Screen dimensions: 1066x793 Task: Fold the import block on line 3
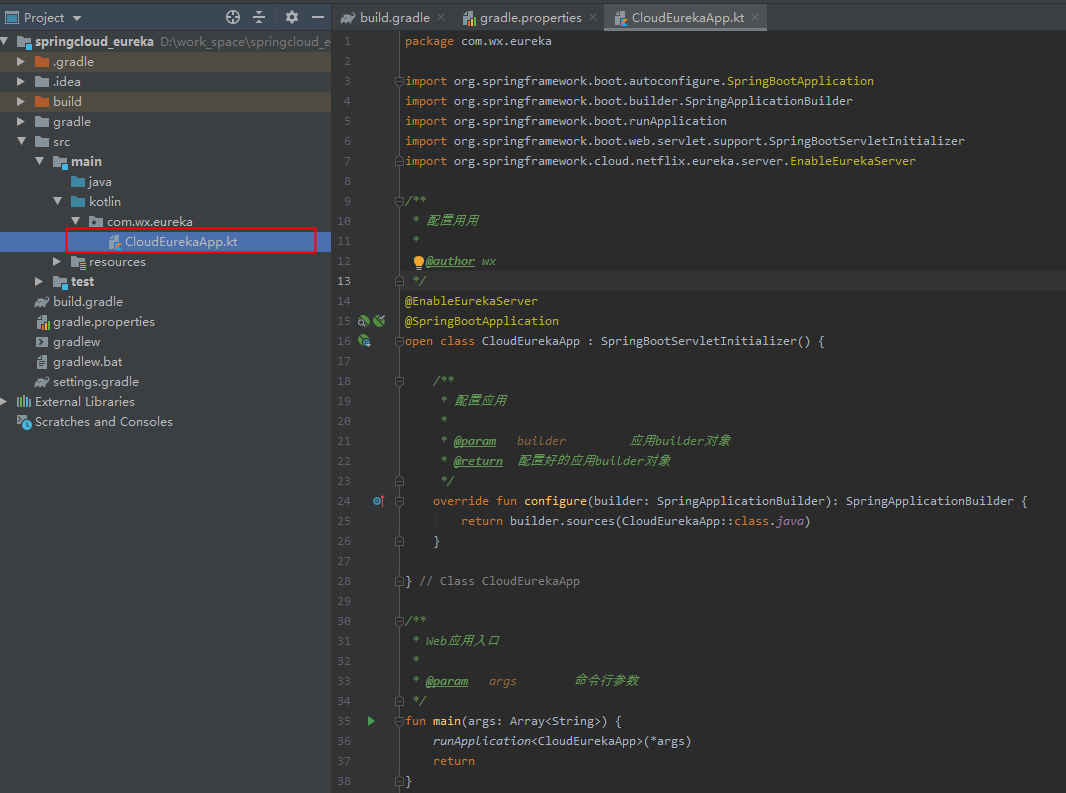[399, 81]
